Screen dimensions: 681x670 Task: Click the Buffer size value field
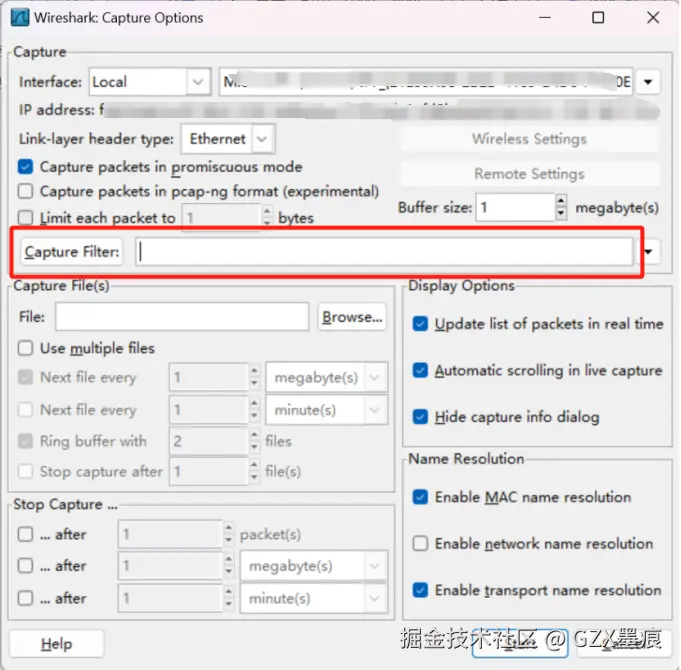[516, 208]
